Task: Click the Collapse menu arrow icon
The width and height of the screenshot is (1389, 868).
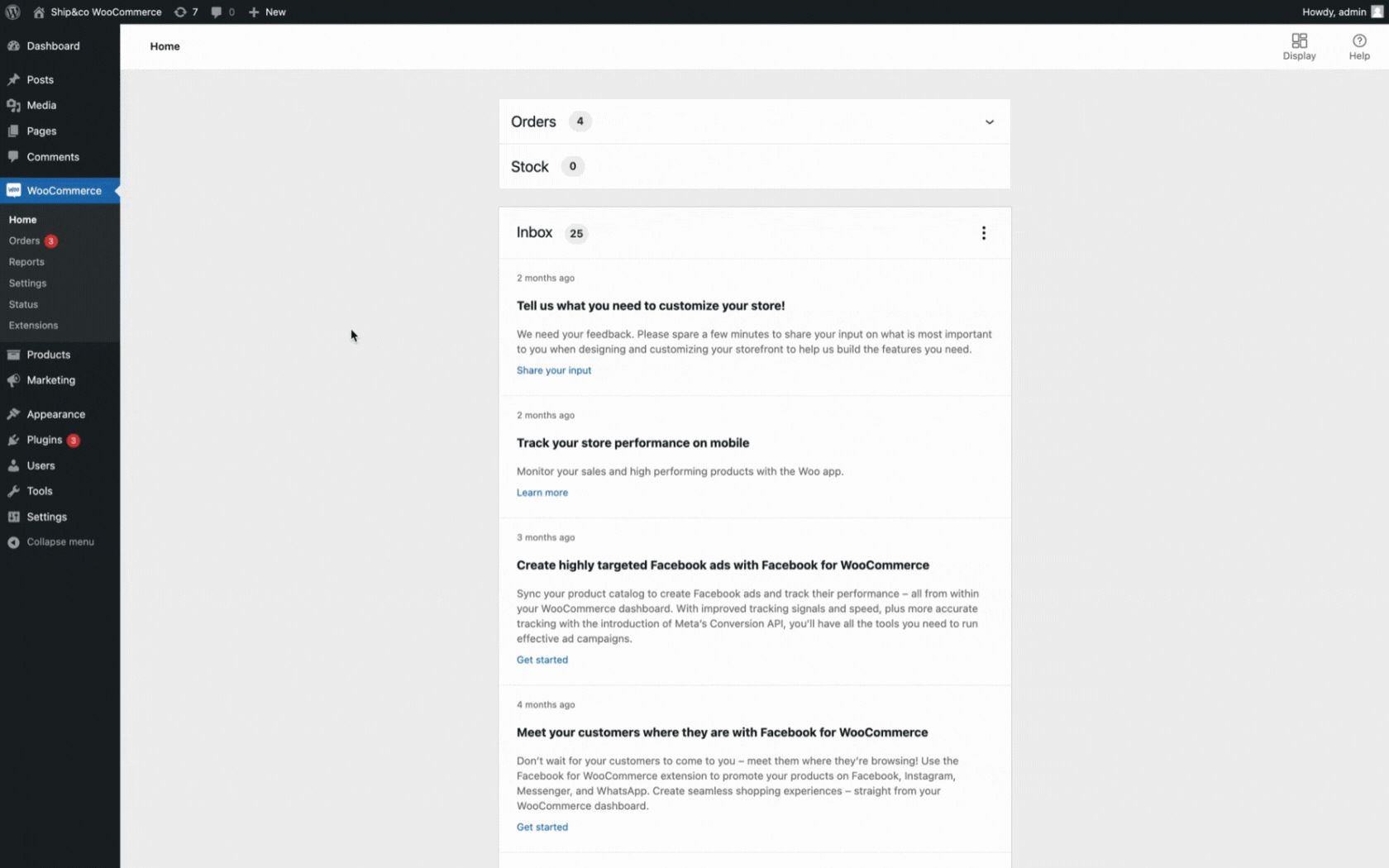Action: (13, 542)
